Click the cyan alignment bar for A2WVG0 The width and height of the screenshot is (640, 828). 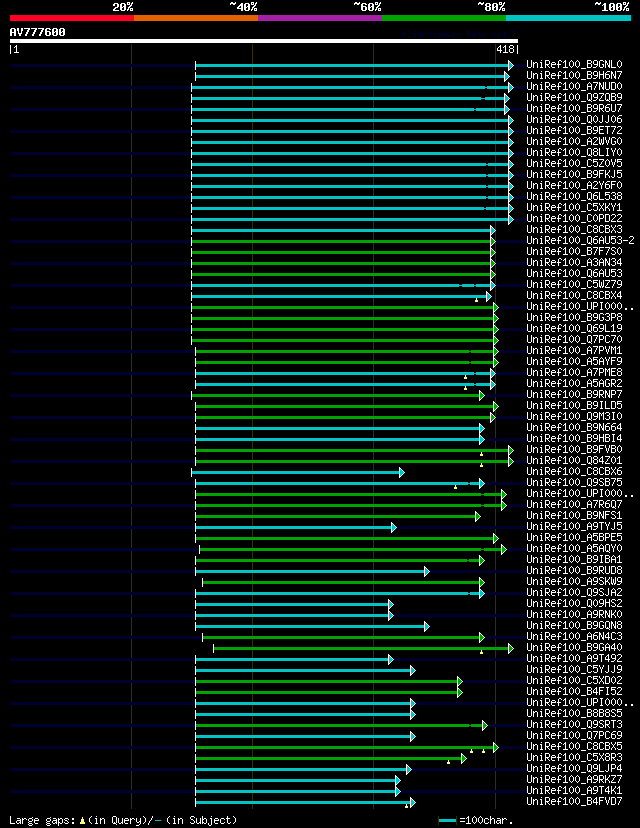[352, 143]
